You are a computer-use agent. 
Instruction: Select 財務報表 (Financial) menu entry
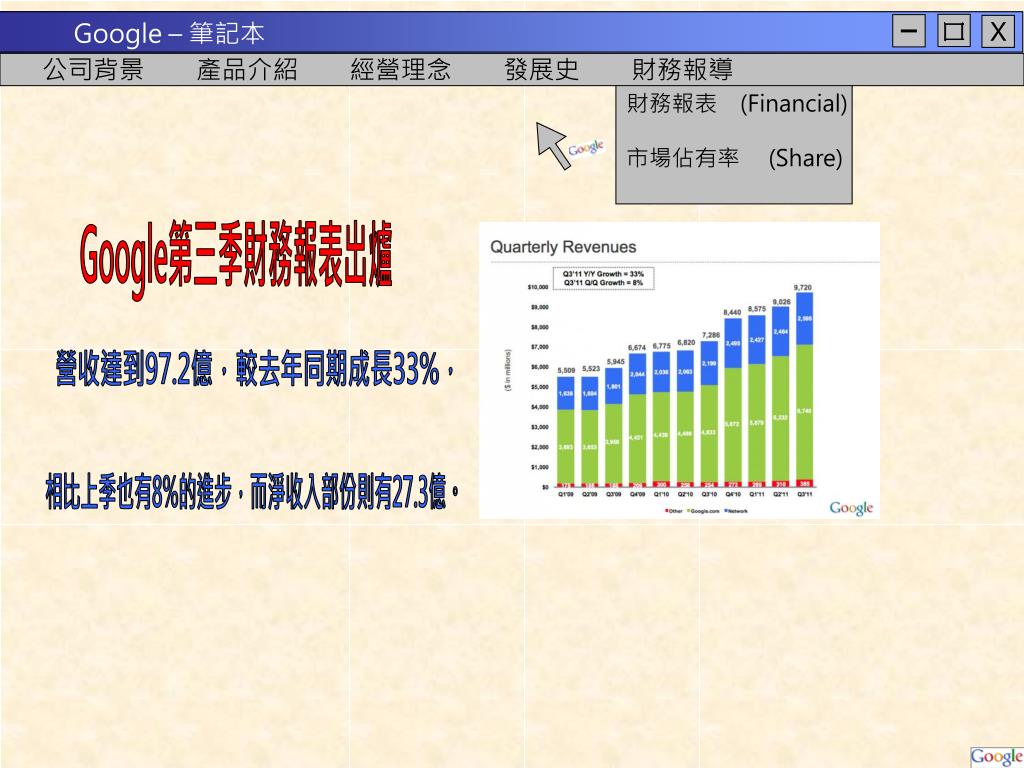pos(737,103)
